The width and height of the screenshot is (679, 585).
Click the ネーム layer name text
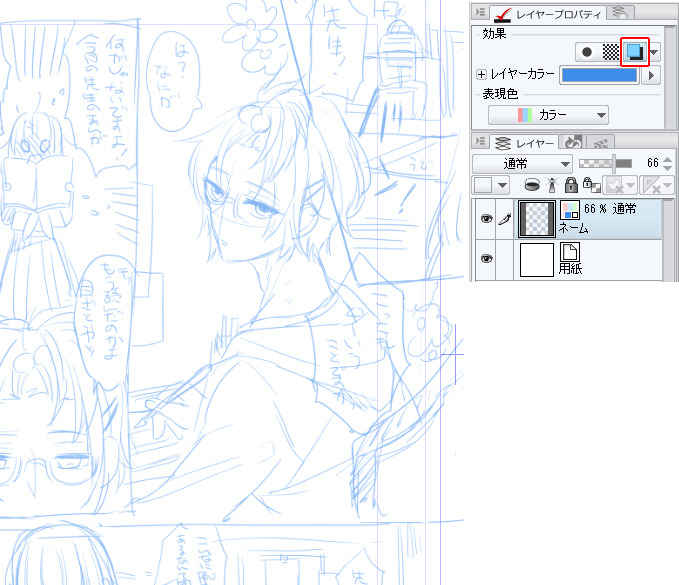(573, 228)
